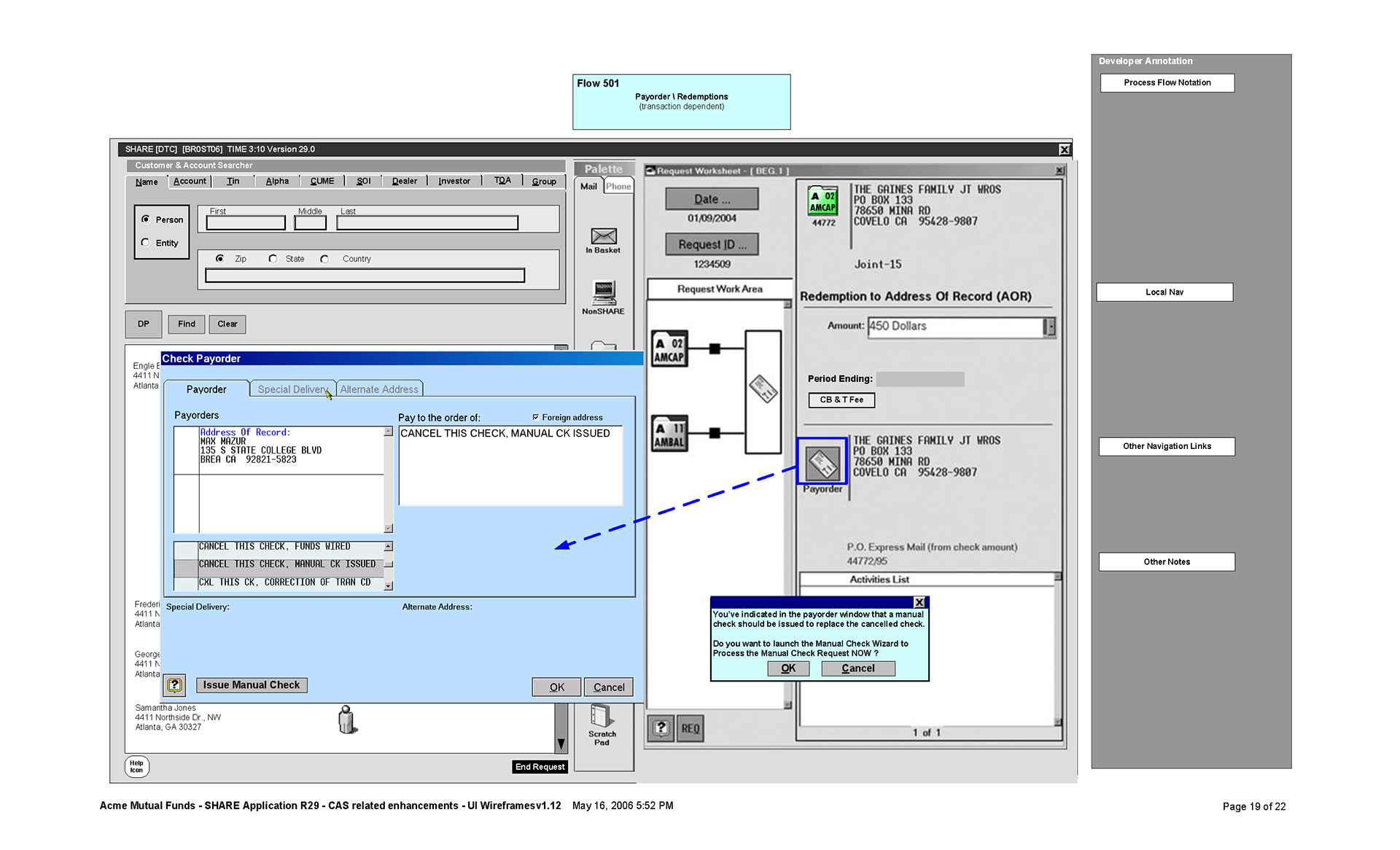Open the Amount dropdown arrow

[x=1049, y=327]
